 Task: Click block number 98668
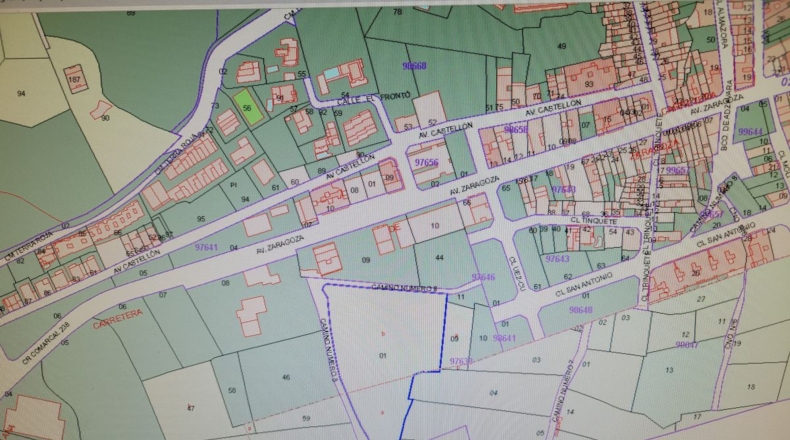(415, 66)
